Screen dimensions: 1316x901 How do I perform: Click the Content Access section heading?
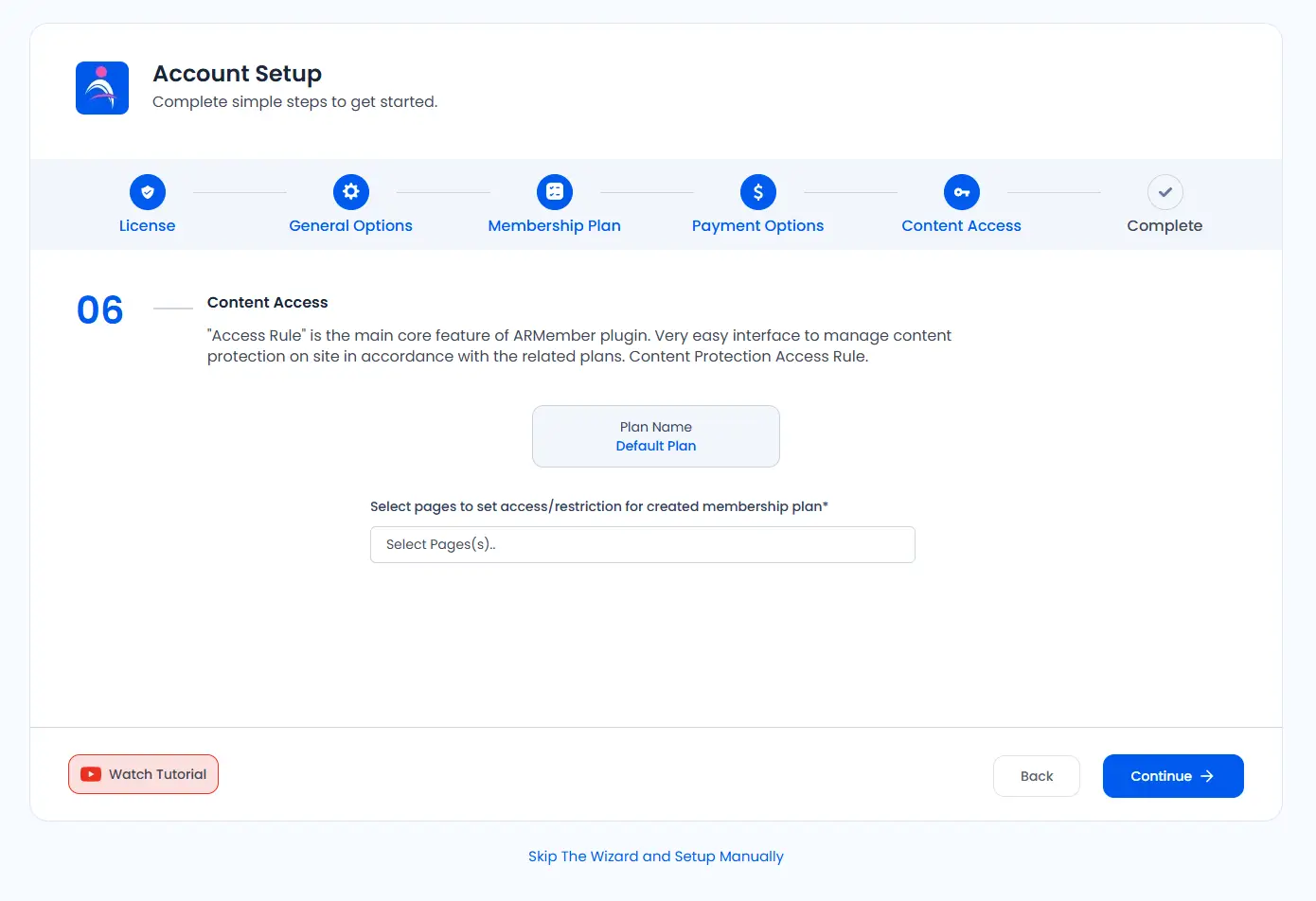pos(268,302)
